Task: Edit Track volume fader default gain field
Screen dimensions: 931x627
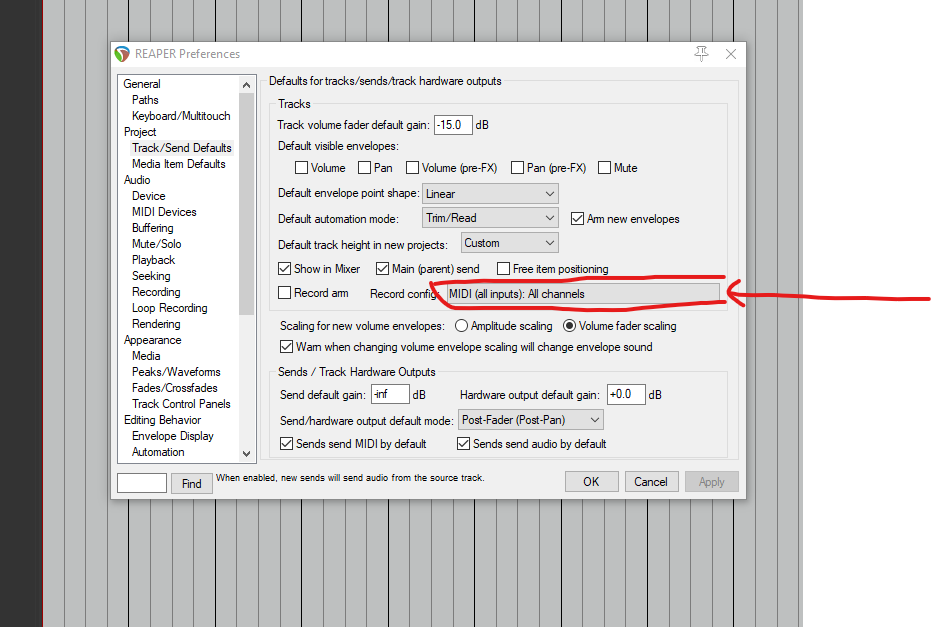Action: (453, 125)
